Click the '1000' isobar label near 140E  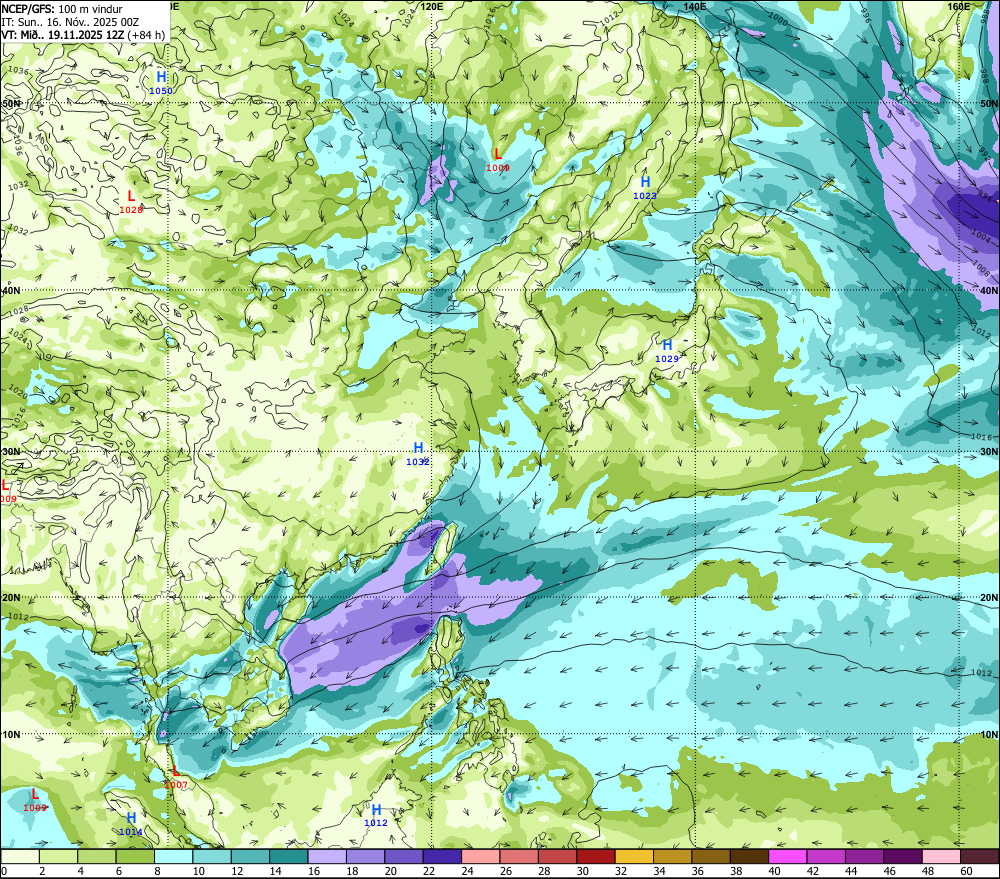(x=777, y=20)
